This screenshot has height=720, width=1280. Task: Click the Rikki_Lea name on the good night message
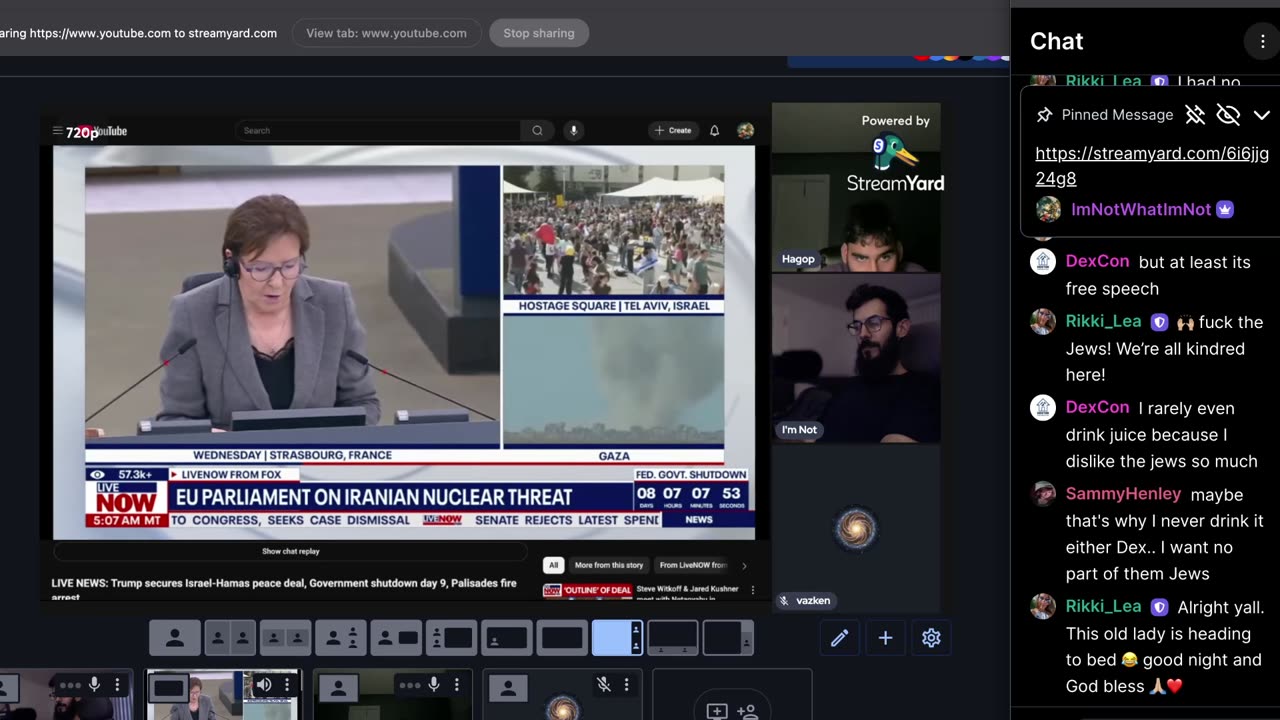pyautogui.click(x=1103, y=606)
